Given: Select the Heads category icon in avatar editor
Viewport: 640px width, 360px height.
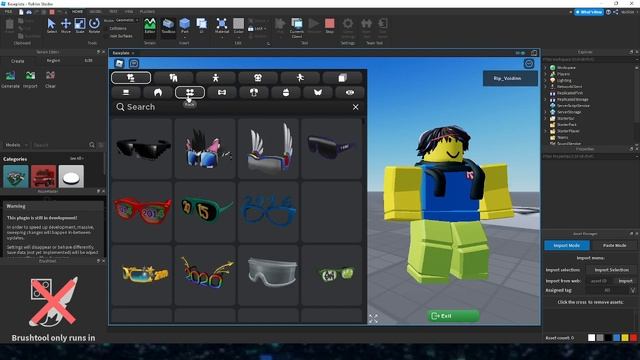Looking at the screenshot, I should click(258, 78).
